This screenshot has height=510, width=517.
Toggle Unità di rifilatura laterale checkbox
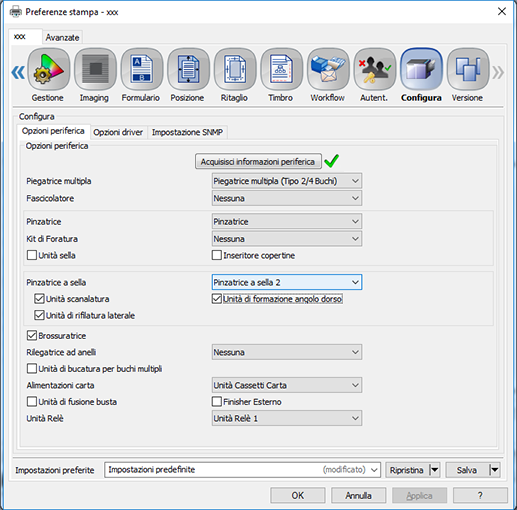coord(39,315)
